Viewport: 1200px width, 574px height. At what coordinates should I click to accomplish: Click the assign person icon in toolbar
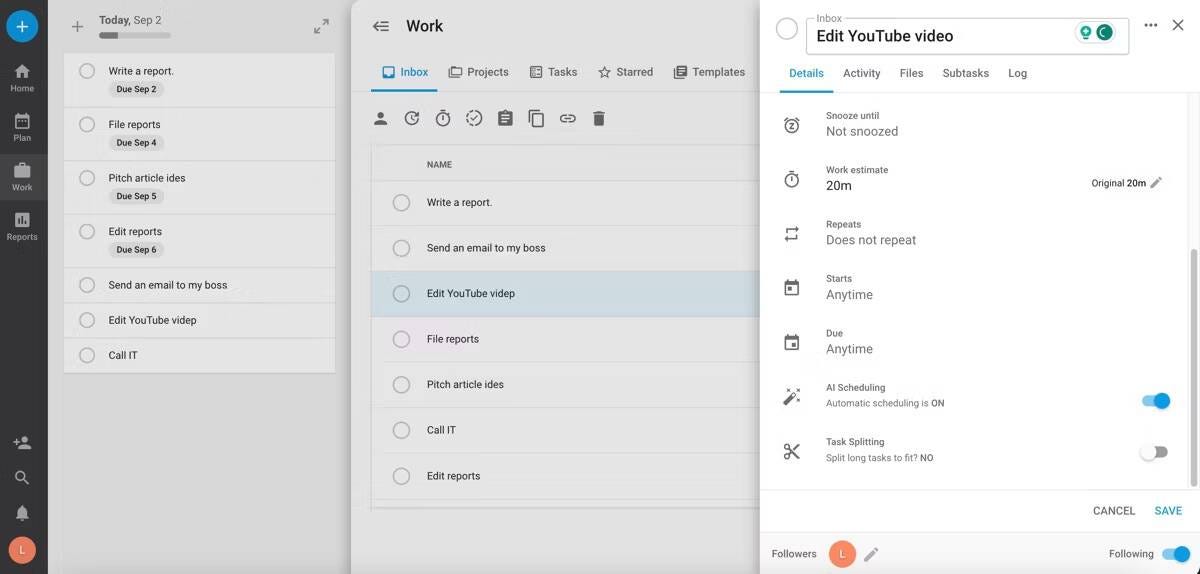click(380, 119)
